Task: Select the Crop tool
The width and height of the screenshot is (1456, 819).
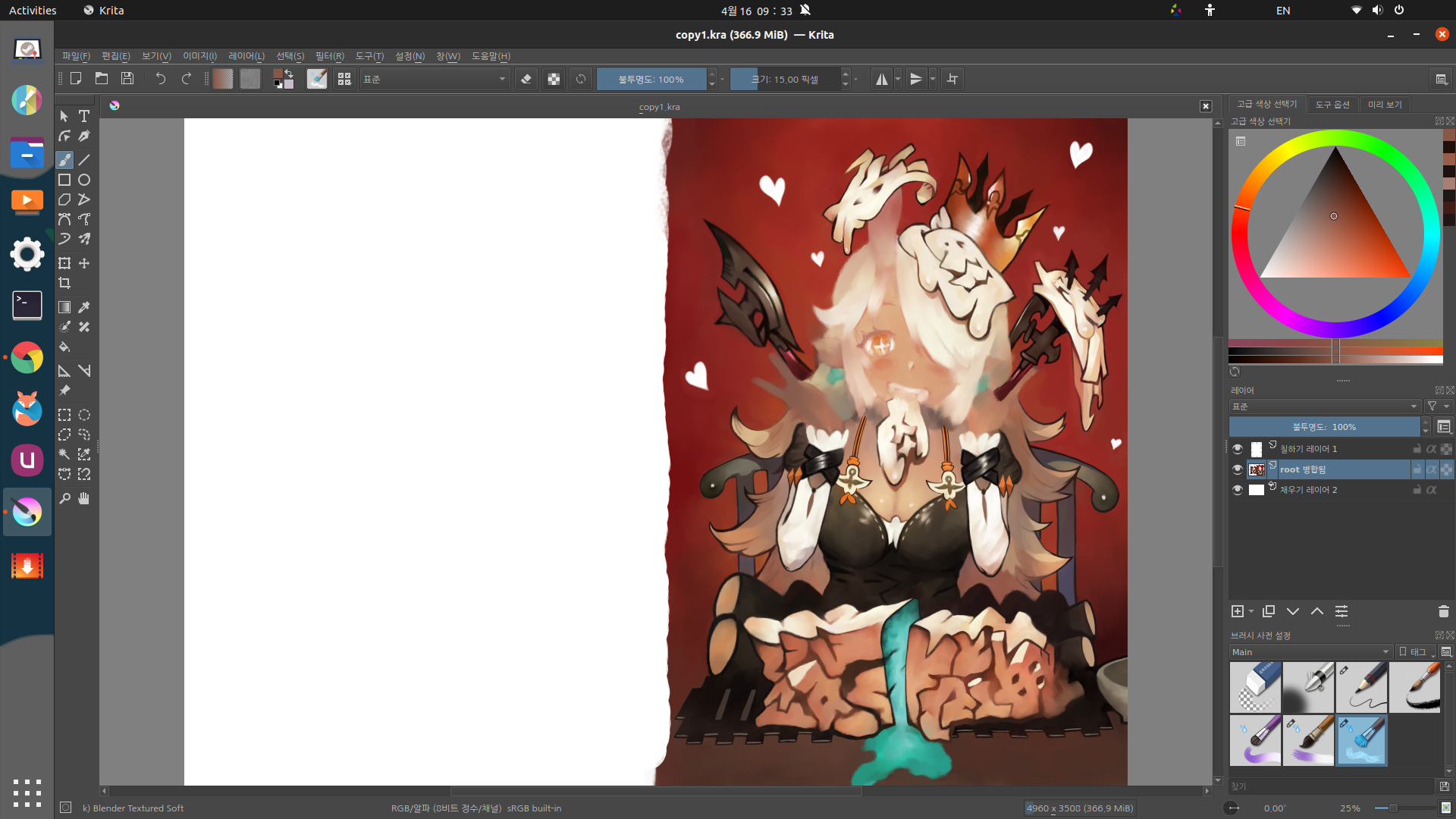Action: pyautogui.click(x=64, y=283)
